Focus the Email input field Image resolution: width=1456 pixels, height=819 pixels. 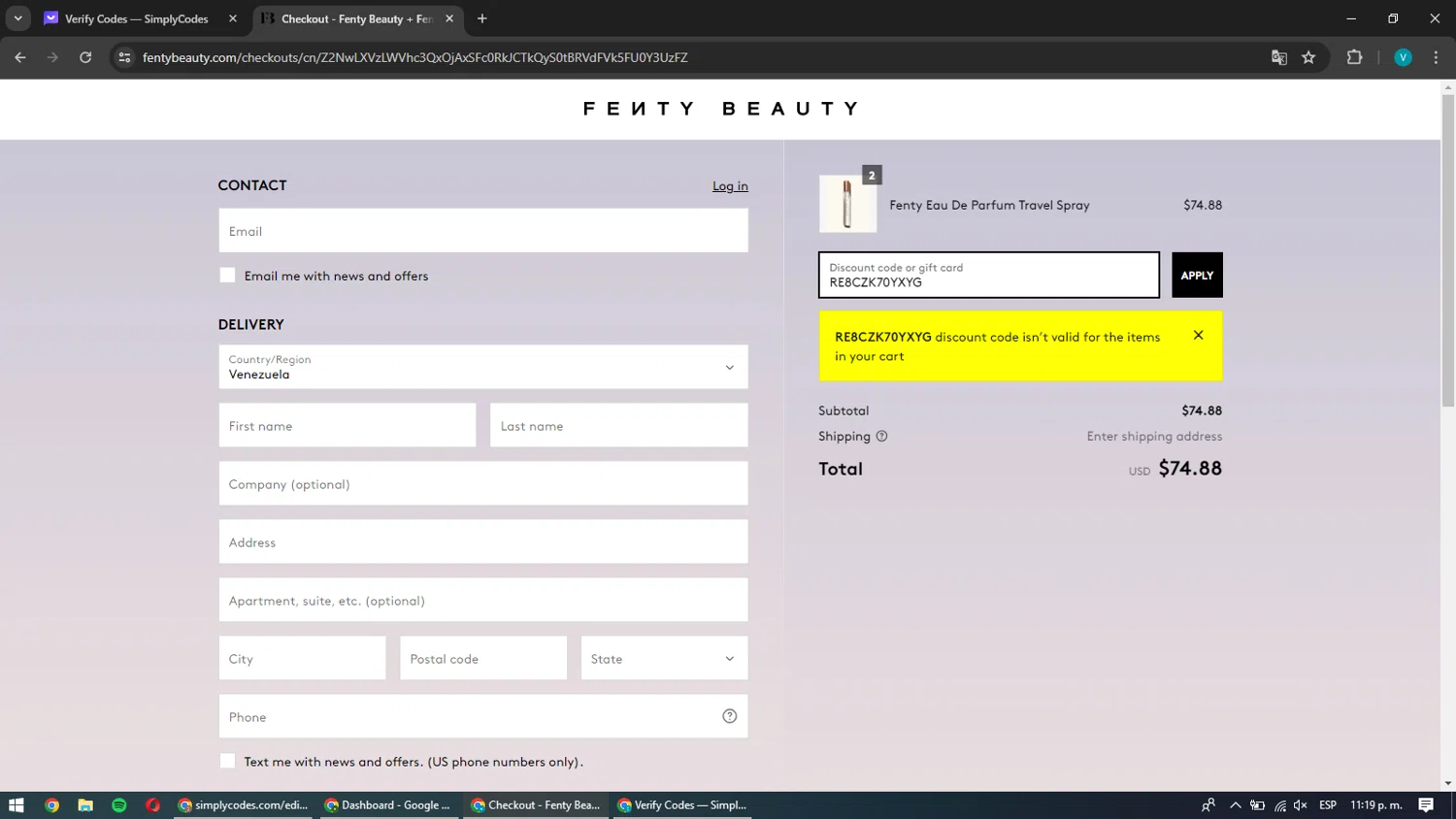[x=483, y=231]
